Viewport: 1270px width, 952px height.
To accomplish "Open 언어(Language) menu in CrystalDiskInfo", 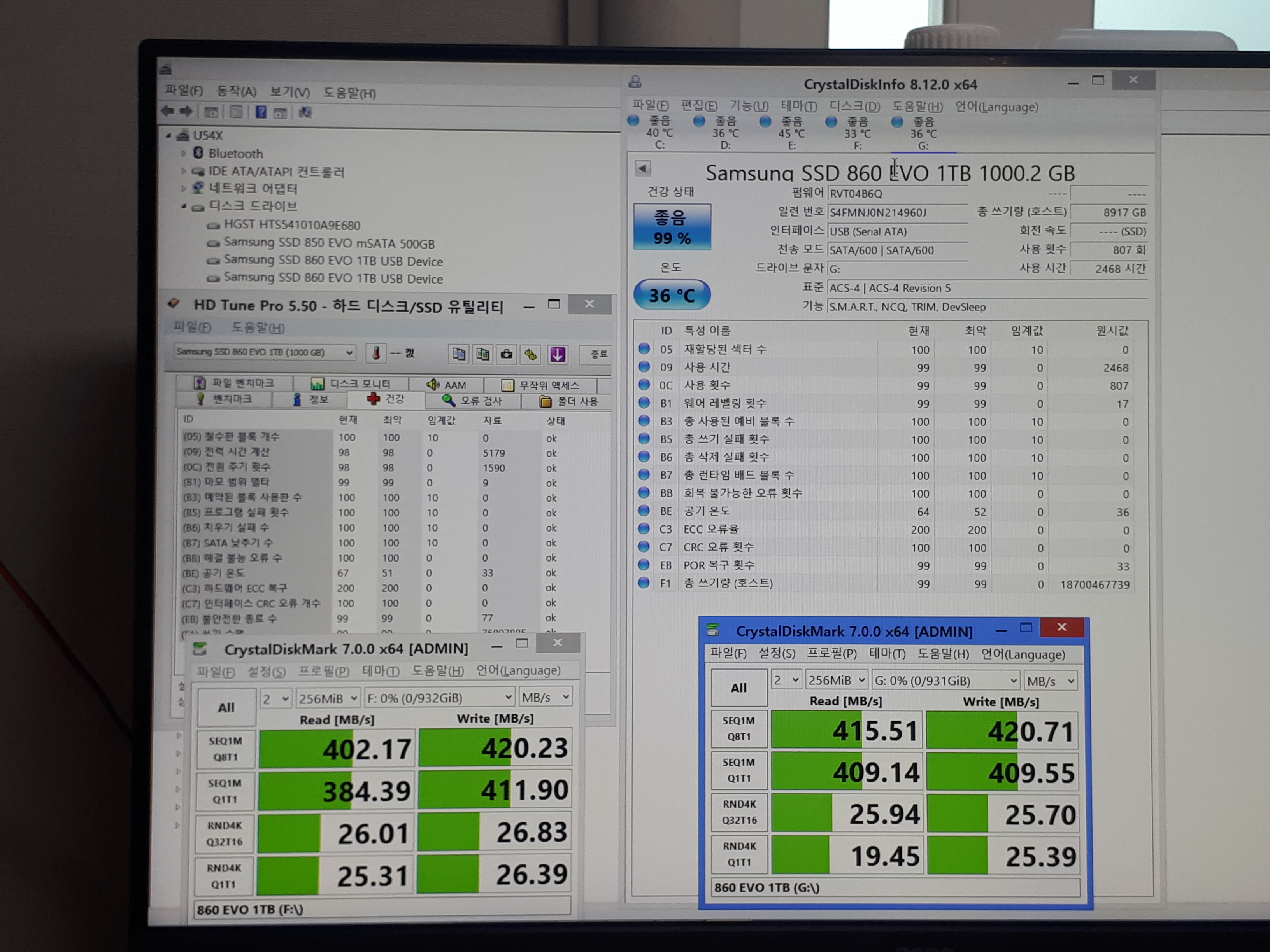I will coord(996,107).
